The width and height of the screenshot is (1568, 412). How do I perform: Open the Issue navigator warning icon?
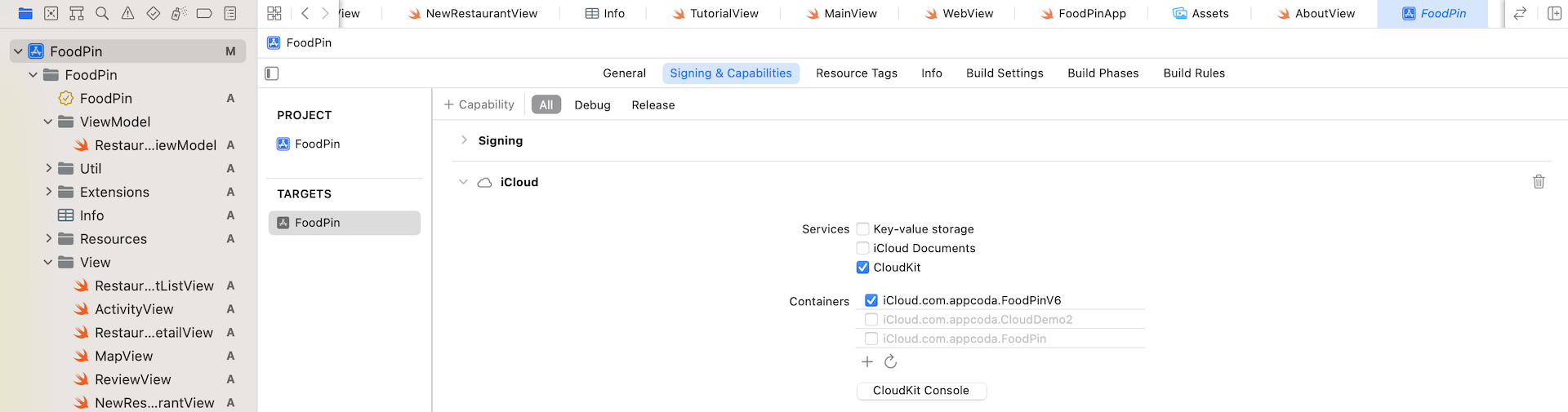tap(127, 13)
